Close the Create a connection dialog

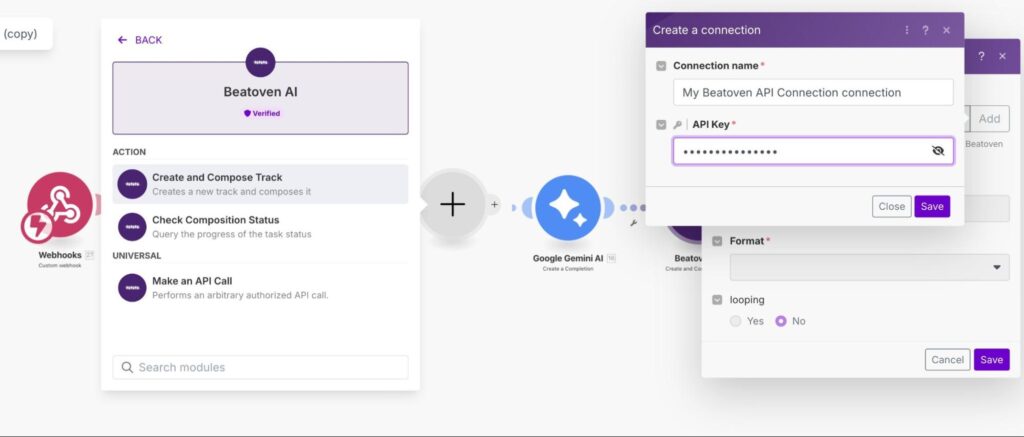pyautogui.click(x=946, y=30)
